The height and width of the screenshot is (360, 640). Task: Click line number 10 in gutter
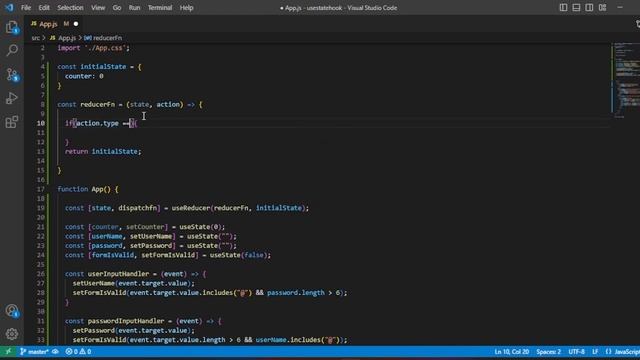[x=41, y=123]
